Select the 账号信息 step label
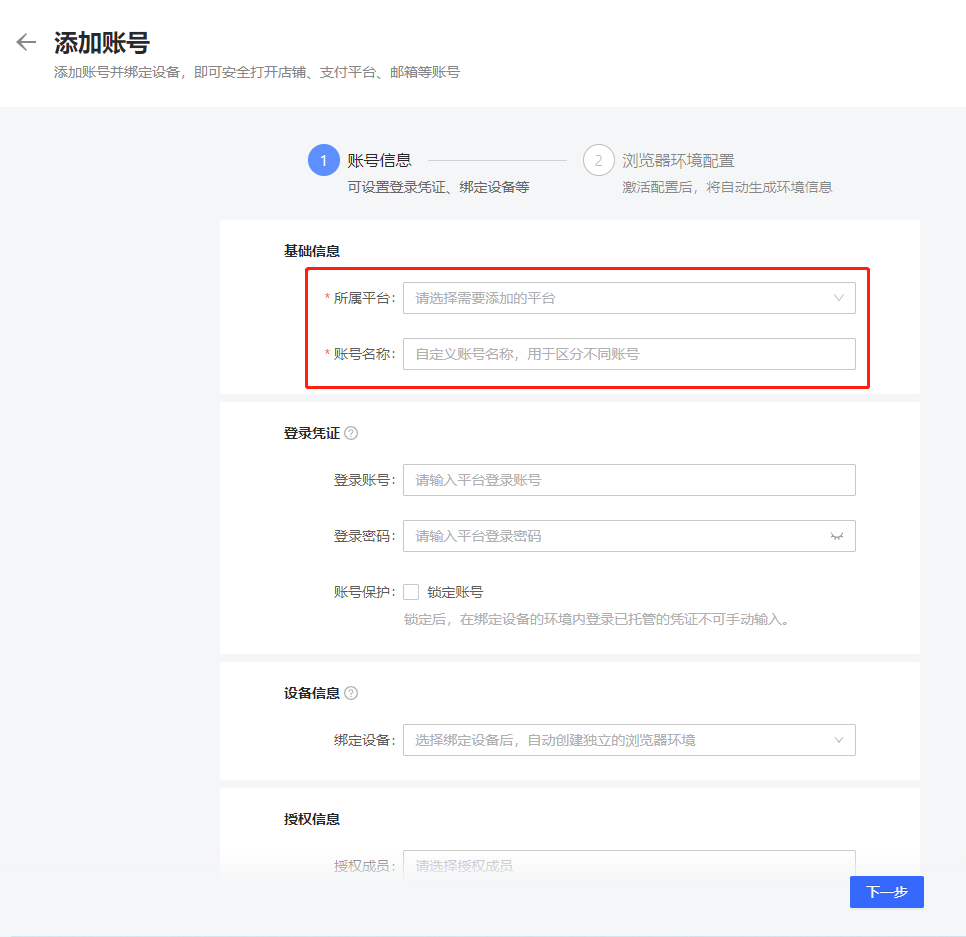This screenshot has height=937, width=966. [x=379, y=161]
